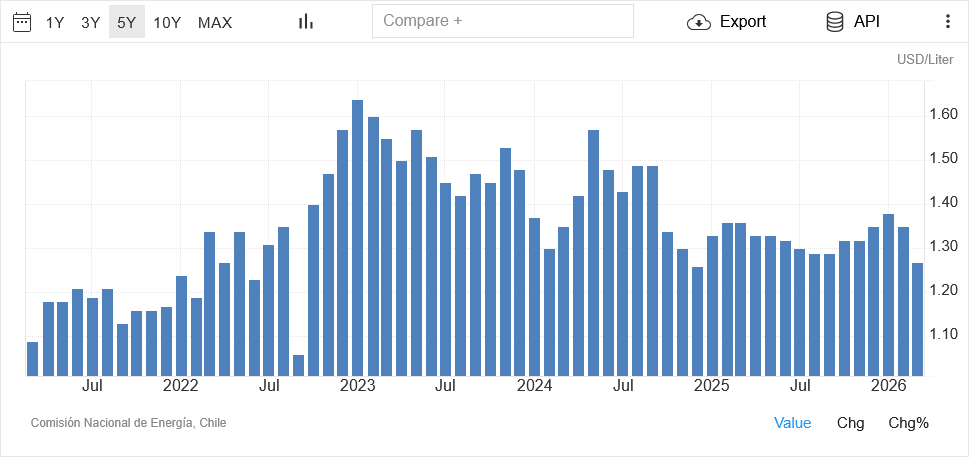Click into the Compare + field

(x=502, y=21)
